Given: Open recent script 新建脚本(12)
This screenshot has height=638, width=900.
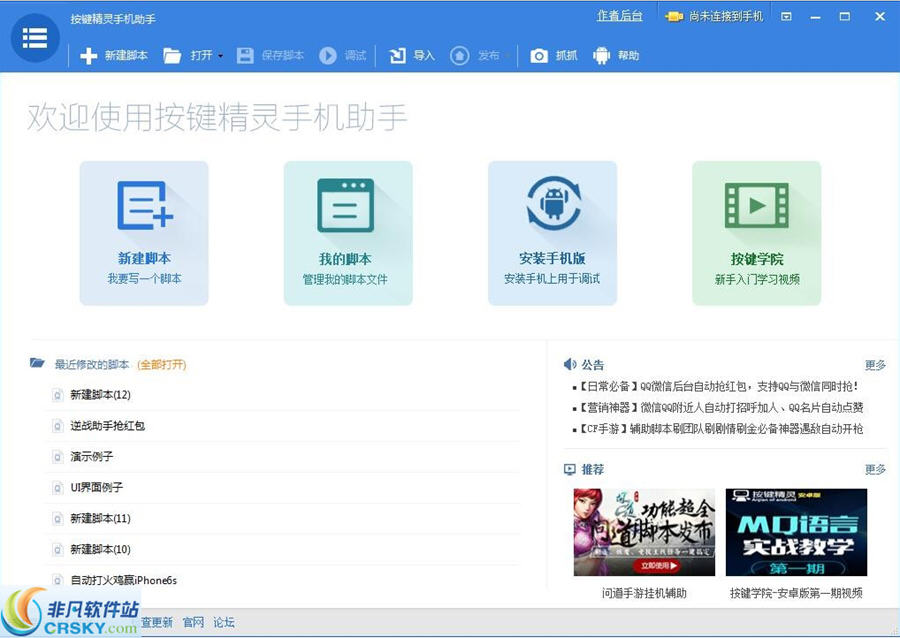Looking at the screenshot, I should (100, 395).
